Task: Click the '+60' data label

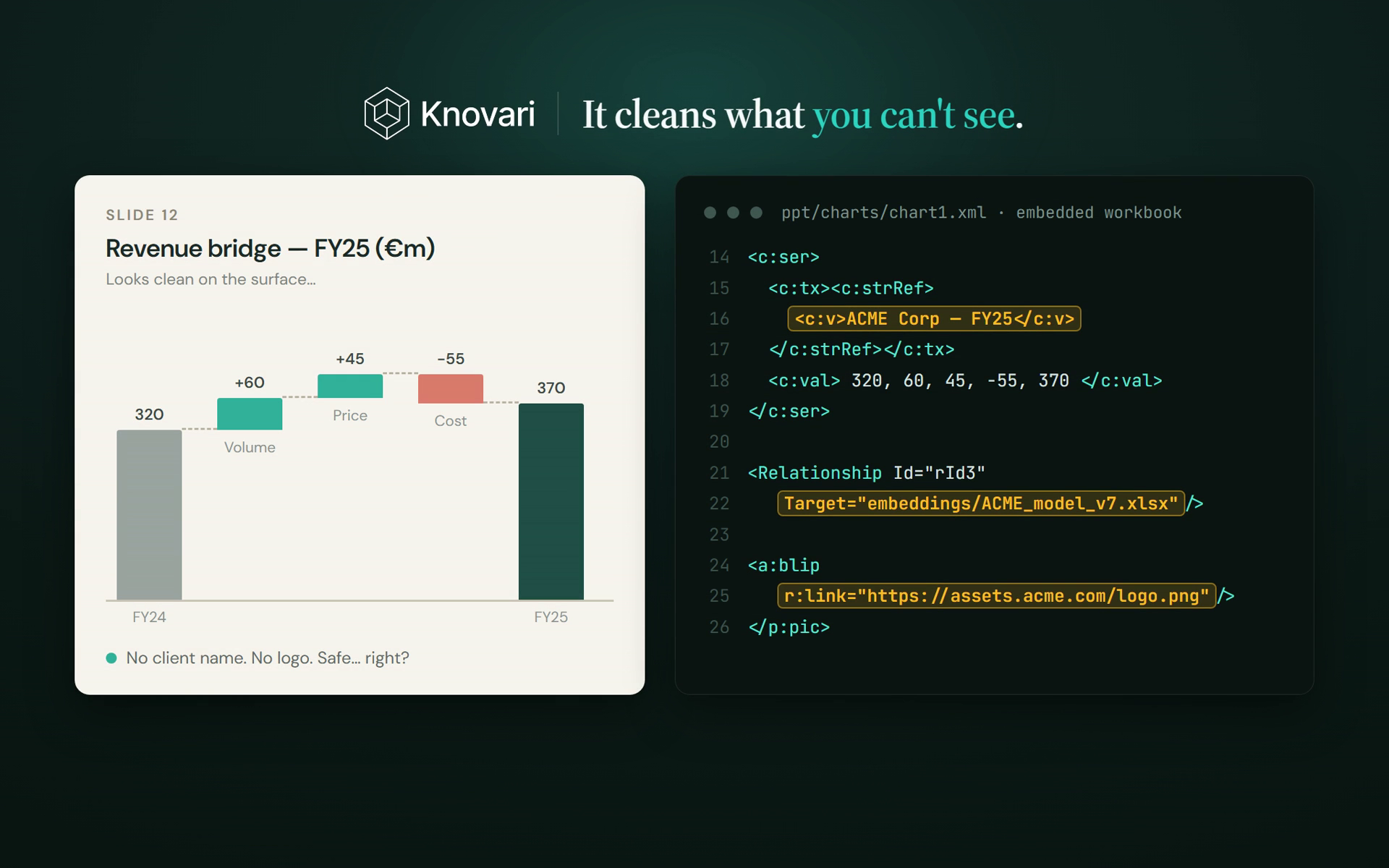Action: 250,383
